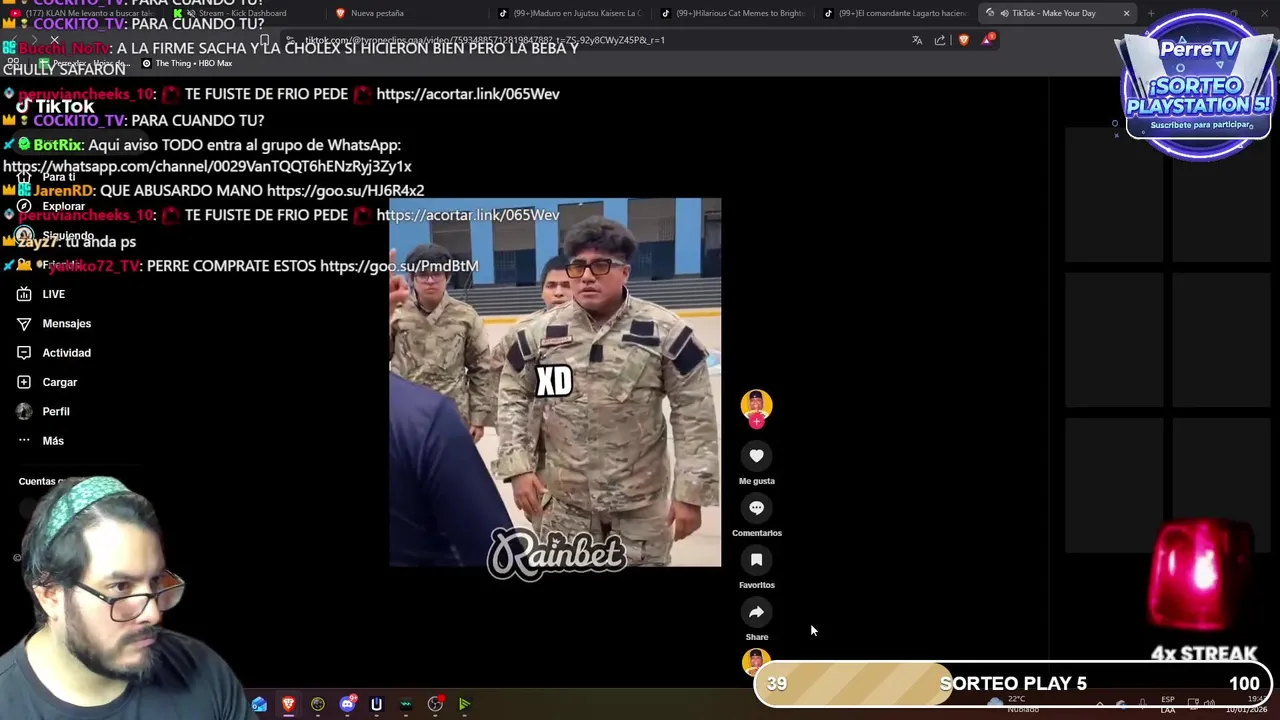Viewport: 1280px width, 720px height.
Task: Switch to Maduro en Jujutsu Kaisen tab
Action: [572, 13]
